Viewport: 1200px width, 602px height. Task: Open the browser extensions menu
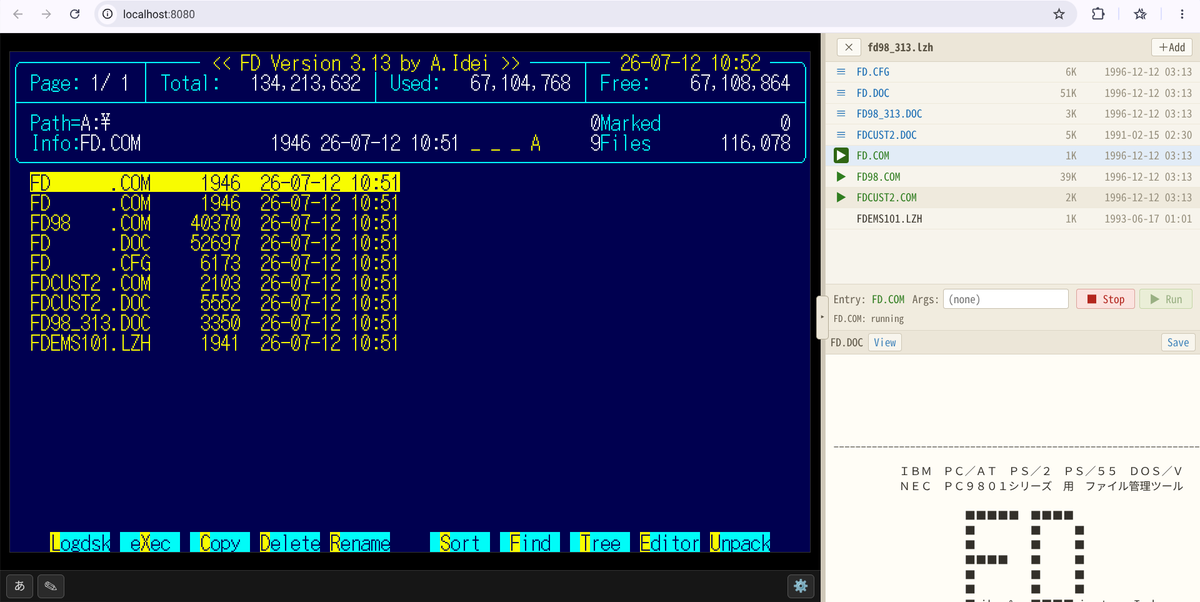click(x=1097, y=14)
